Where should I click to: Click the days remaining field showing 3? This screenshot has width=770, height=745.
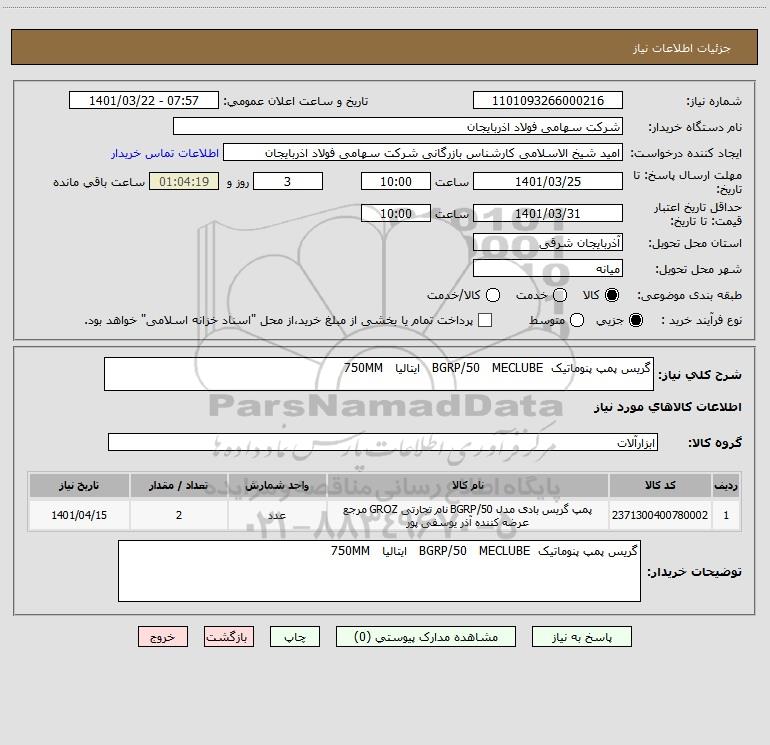(x=288, y=182)
